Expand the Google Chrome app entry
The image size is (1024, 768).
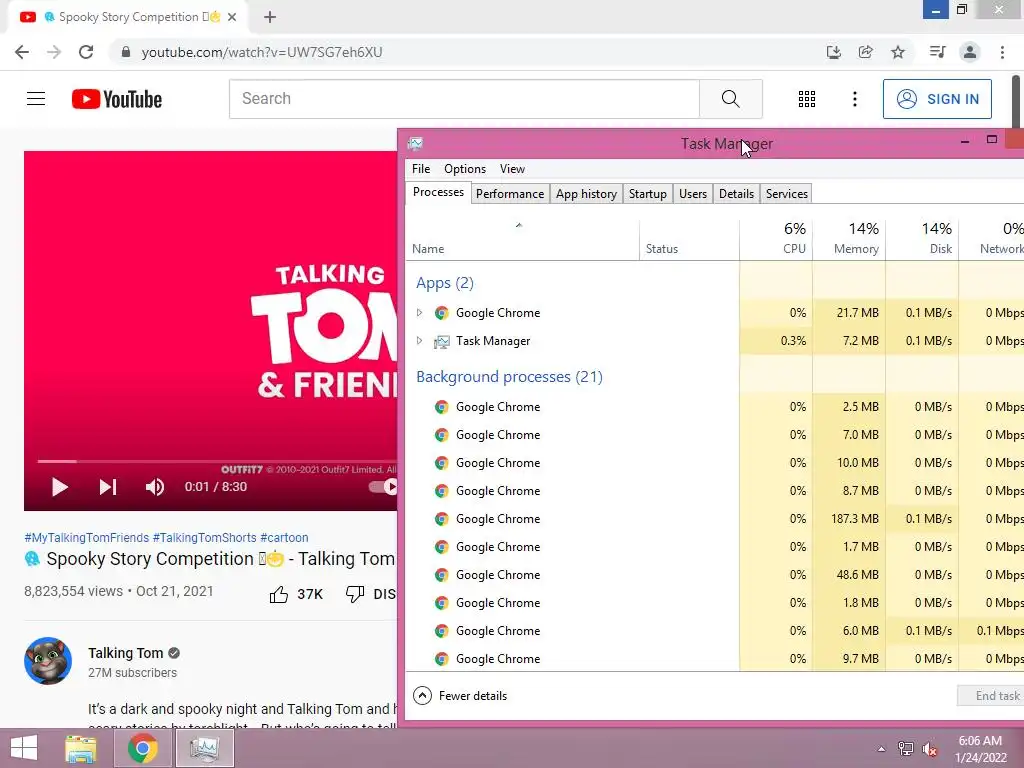(x=419, y=313)
